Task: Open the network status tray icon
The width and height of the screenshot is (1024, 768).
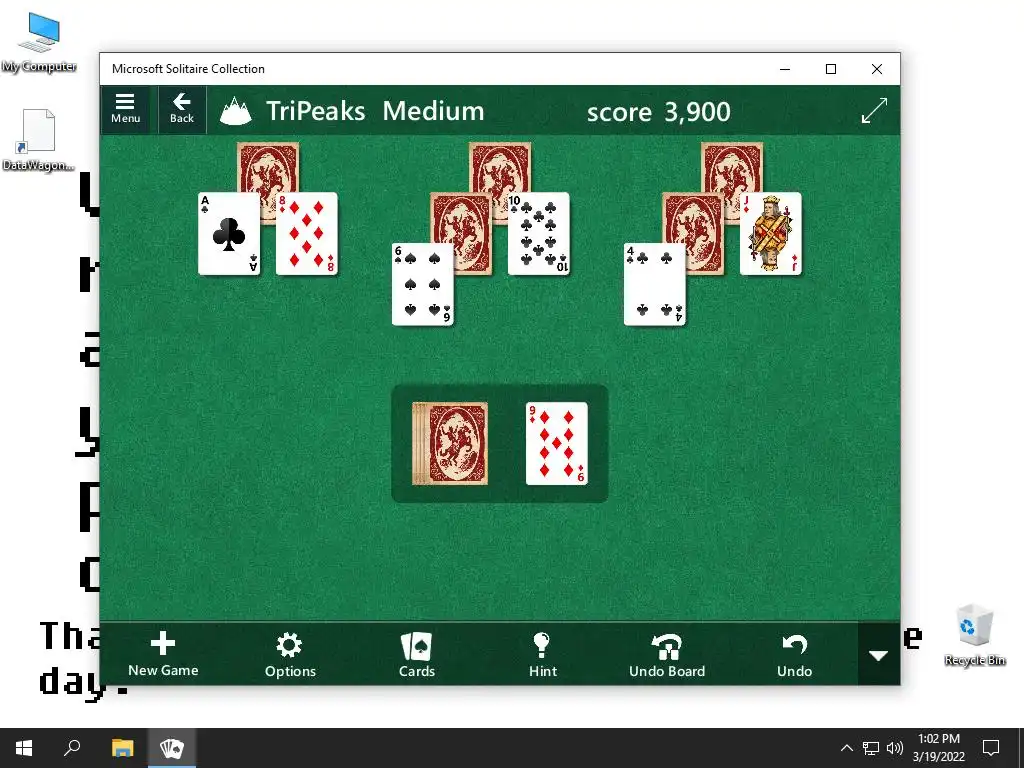Action: 871,748
